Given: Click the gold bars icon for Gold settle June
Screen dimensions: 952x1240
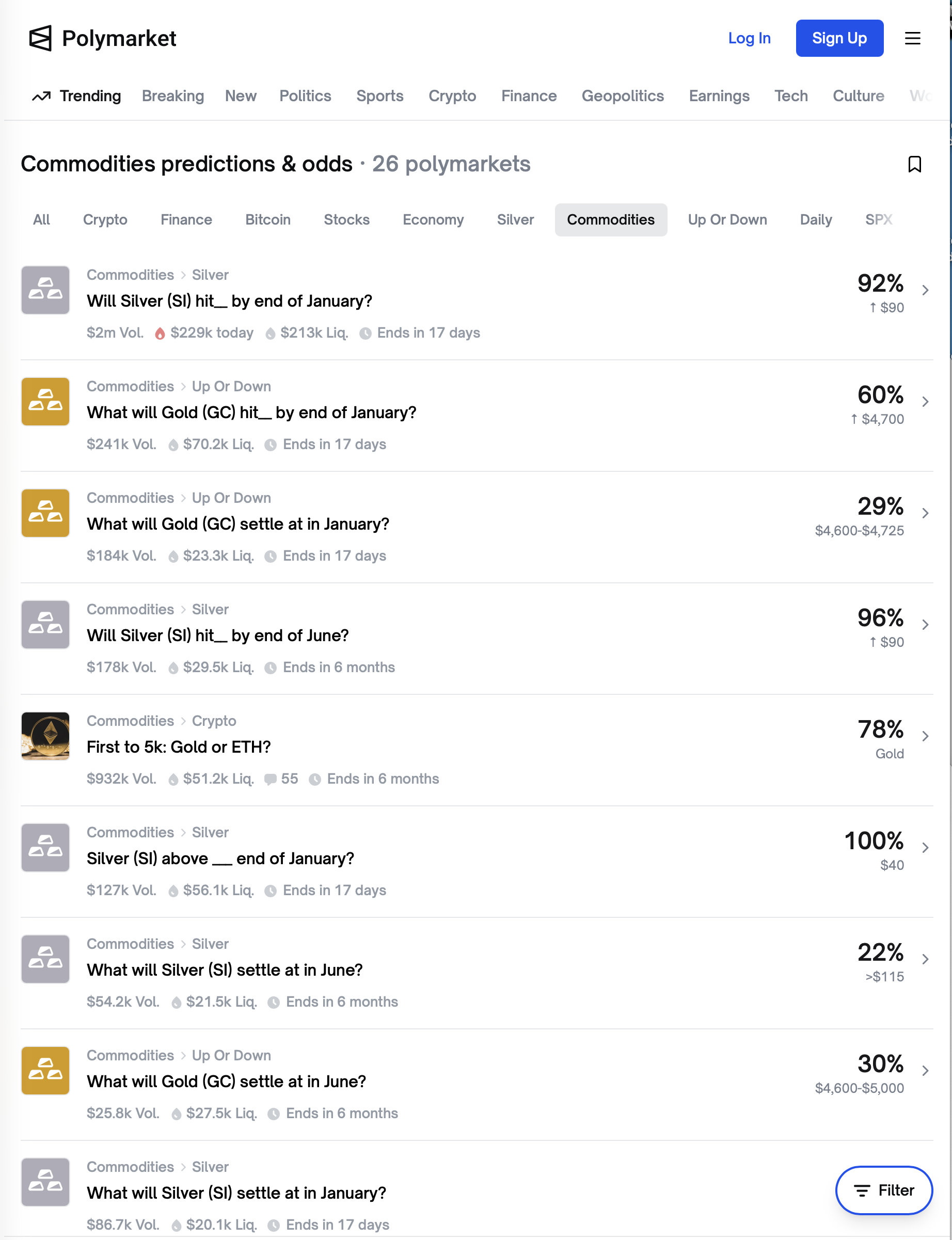Looking at the screenshot, I should [45, 1071].
